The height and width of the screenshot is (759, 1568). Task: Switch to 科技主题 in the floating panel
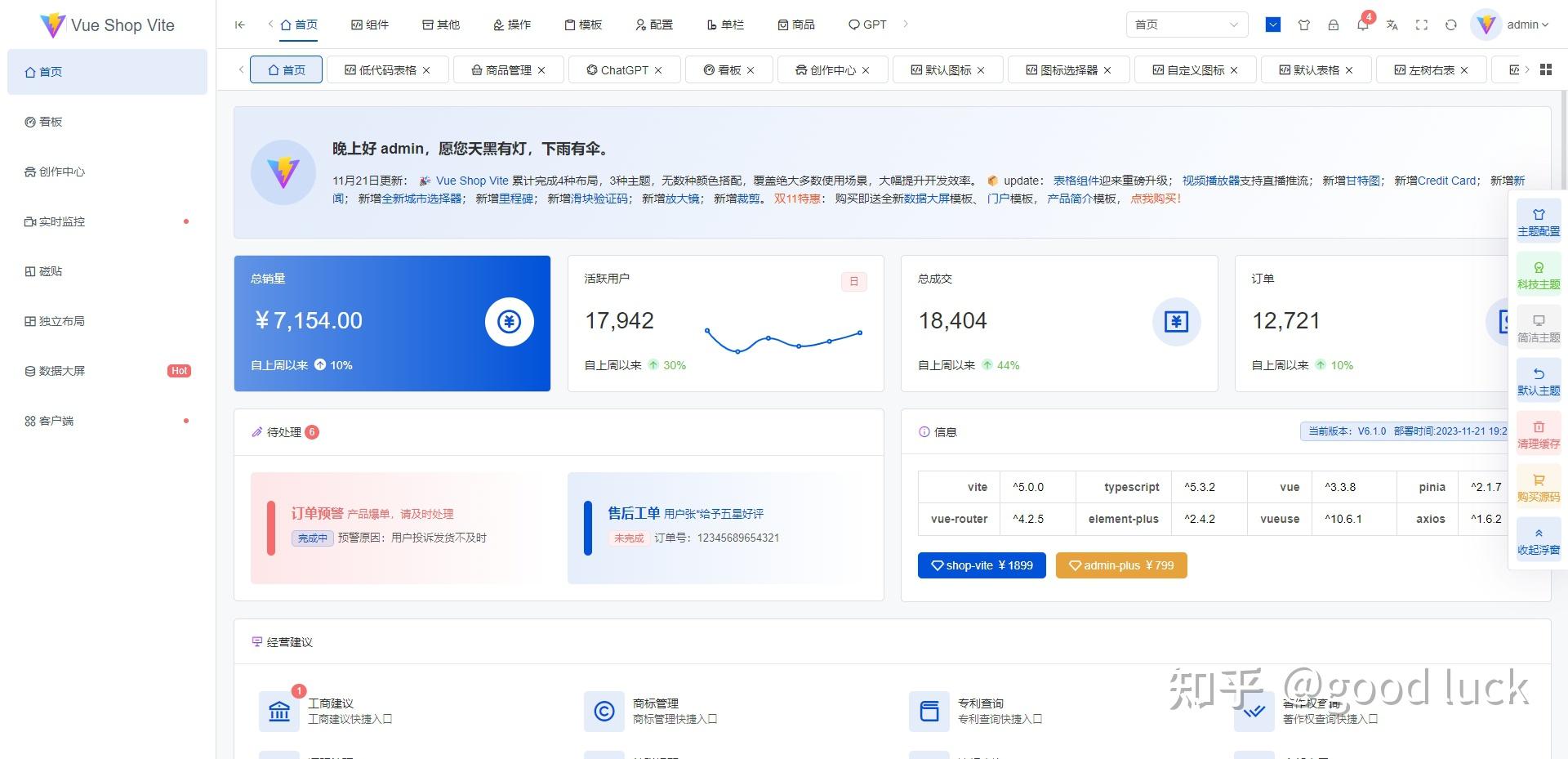pyautogui.click(x=1538, y=274)
